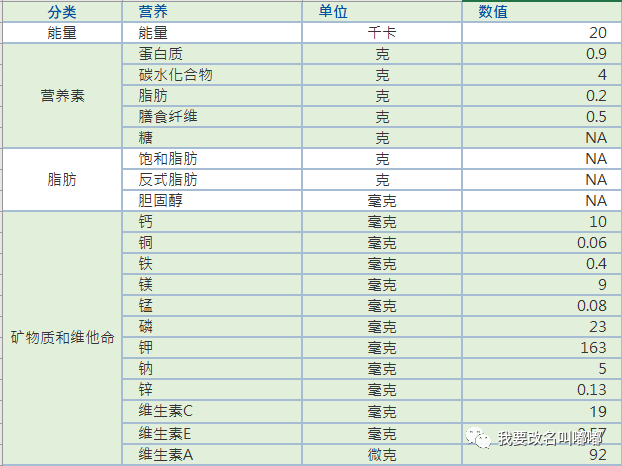Screen dimensions: 622x466
Task: Select the value 23 for 磷
Action: click(x=542, y=327)
